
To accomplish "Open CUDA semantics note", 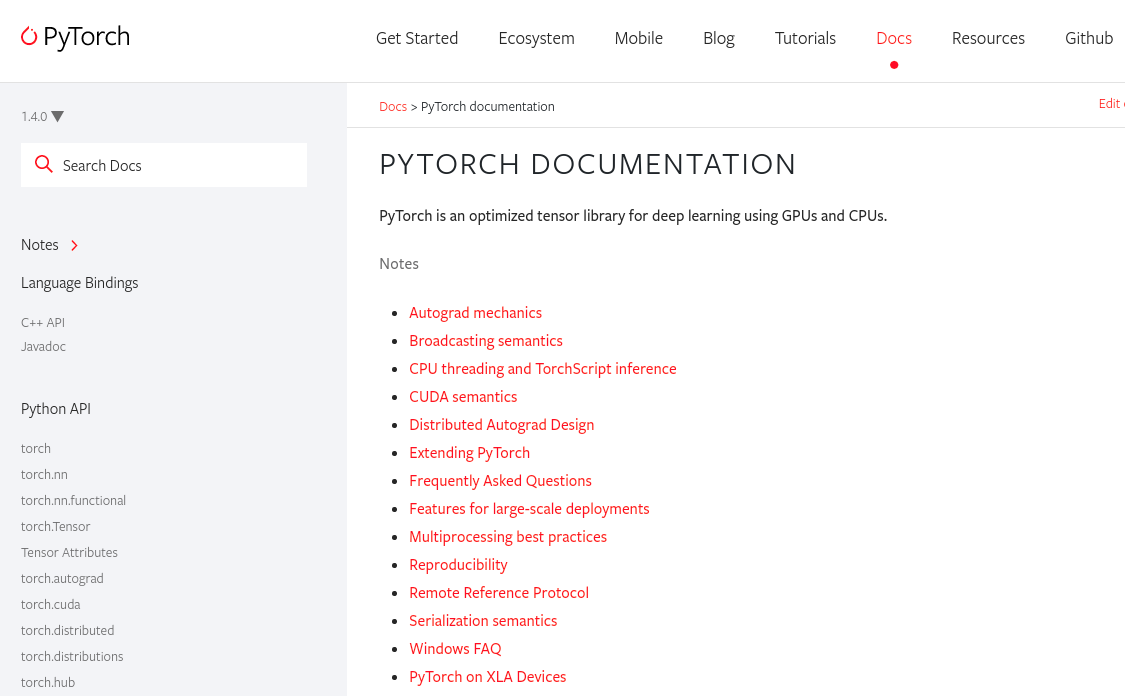I will click(463, 397).
